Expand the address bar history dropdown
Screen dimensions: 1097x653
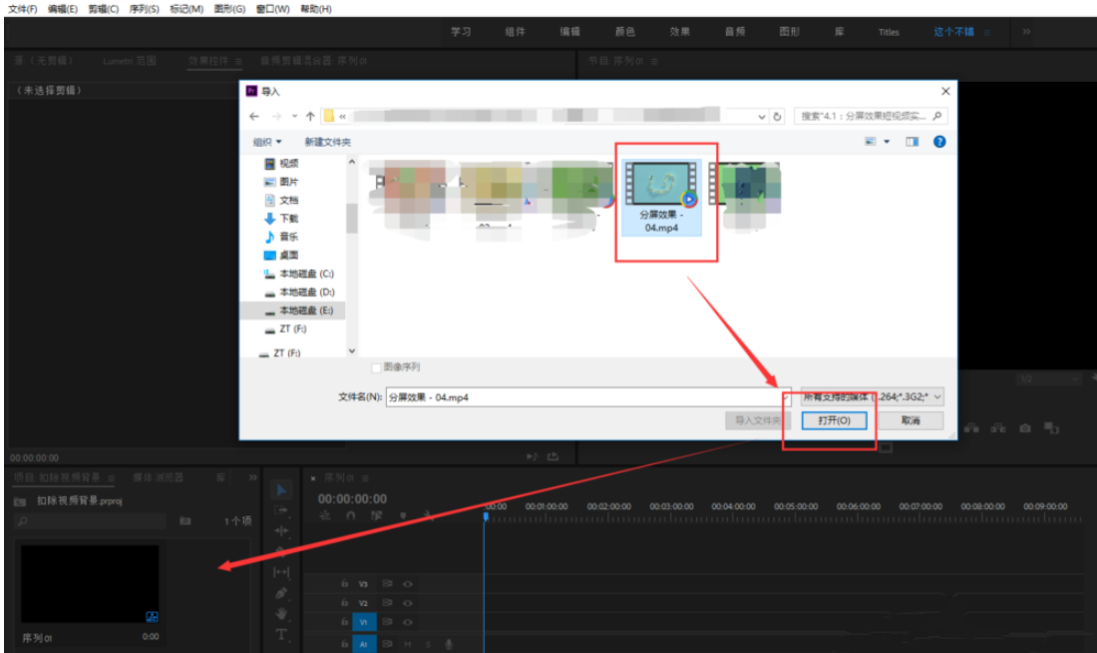[x=761, y=117]
